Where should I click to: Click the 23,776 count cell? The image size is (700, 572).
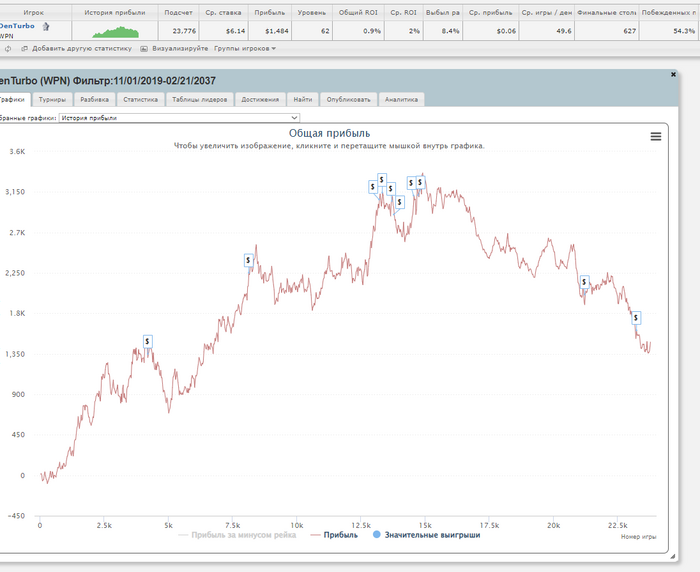click(178, 31)
